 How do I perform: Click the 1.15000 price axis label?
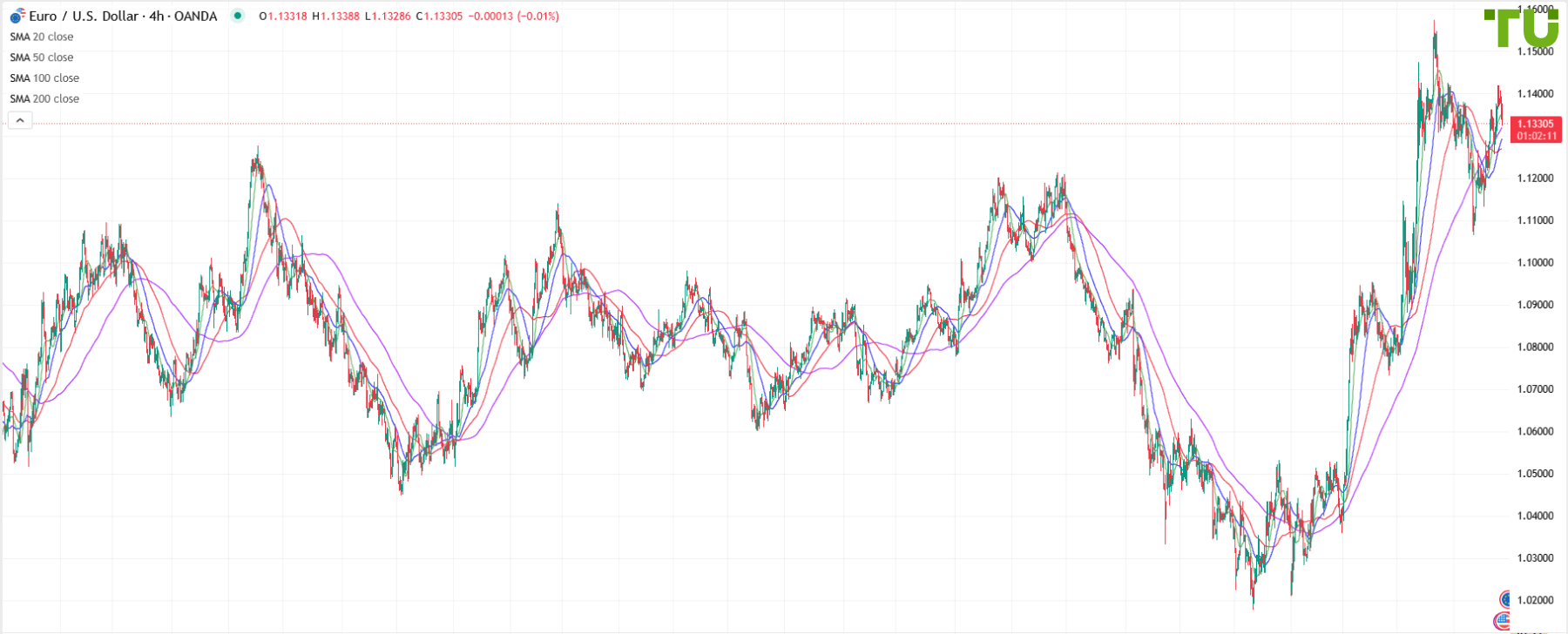pos(1535,51)
